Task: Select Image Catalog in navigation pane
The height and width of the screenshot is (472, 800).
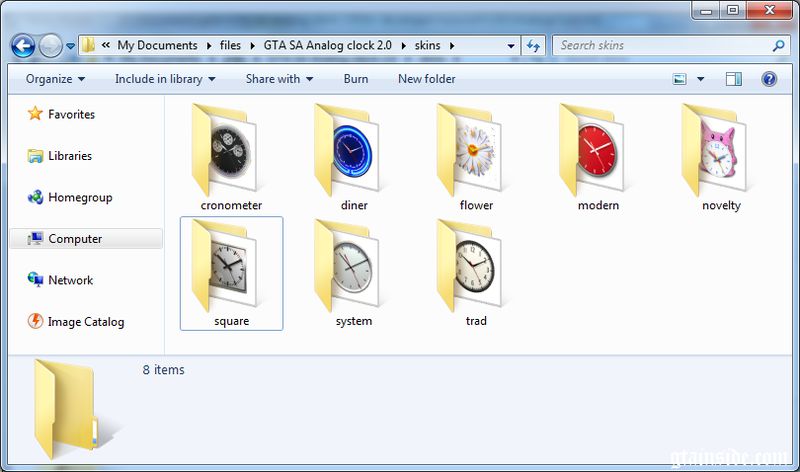Action: [x=76, y=321]
